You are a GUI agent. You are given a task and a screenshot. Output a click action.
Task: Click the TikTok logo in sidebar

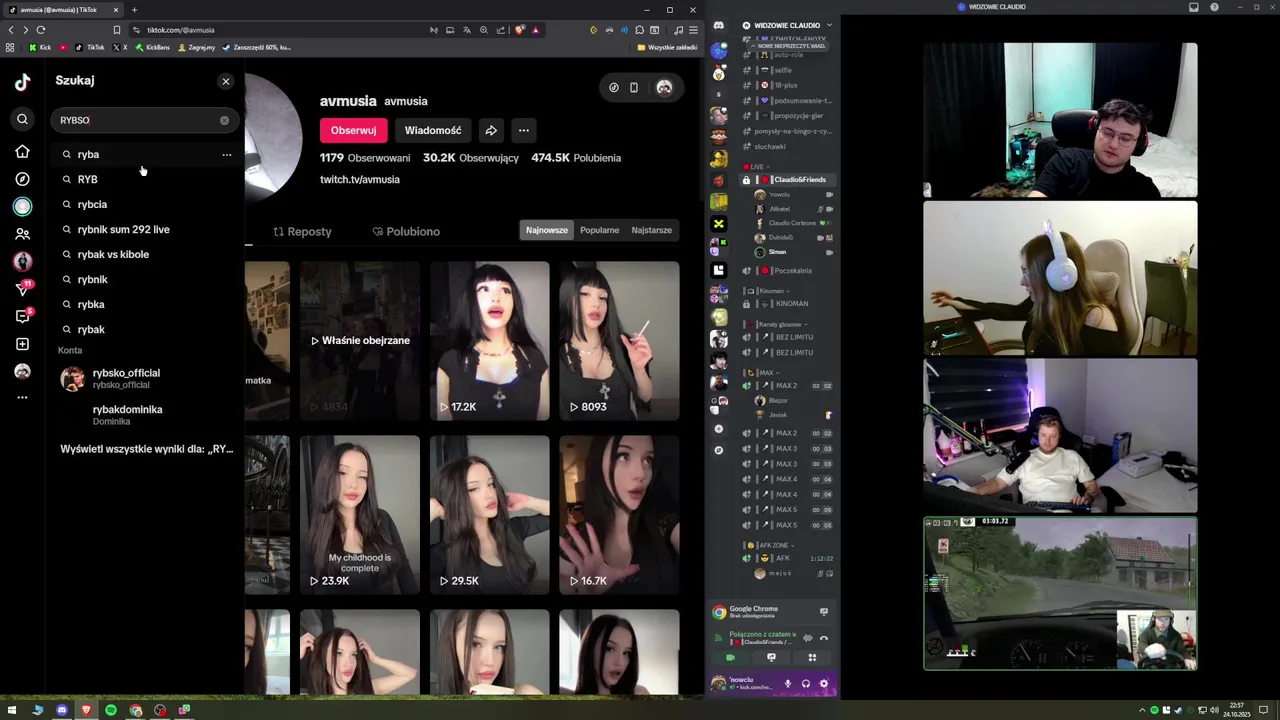pyautogui.click(x=22, y=82)
